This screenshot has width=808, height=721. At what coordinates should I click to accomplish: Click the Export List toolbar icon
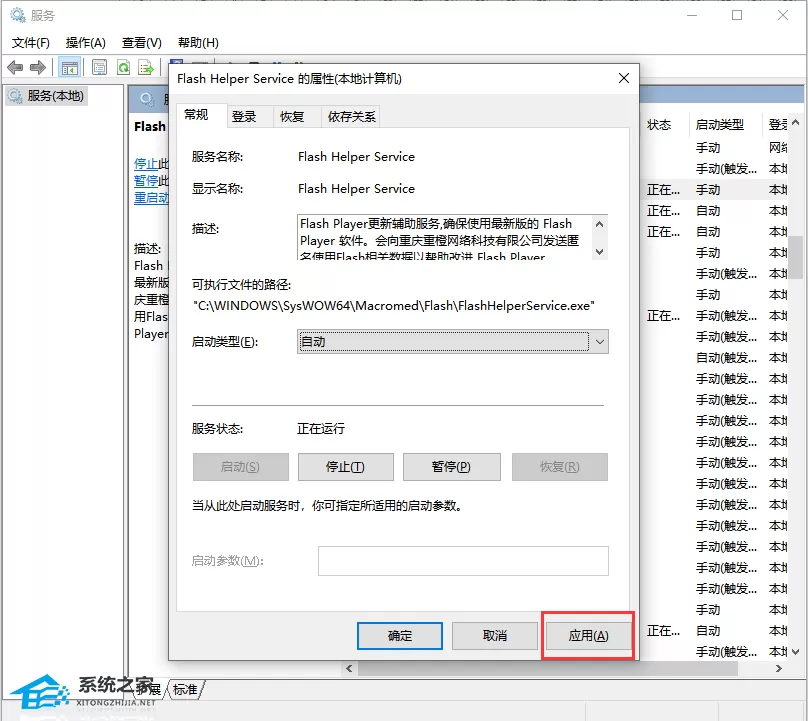point(146,68)
